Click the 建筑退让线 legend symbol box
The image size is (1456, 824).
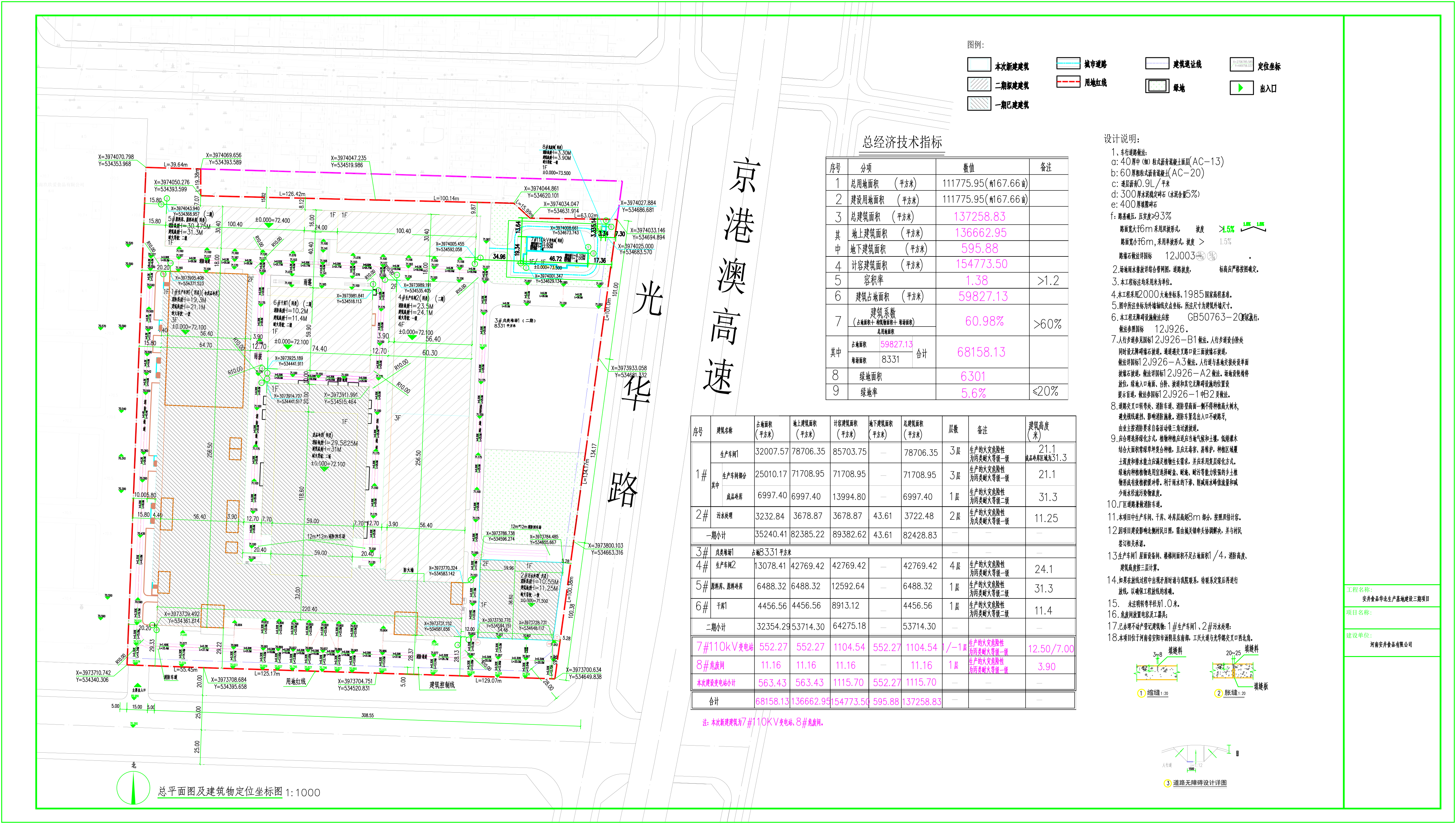tap(1157, 63)
